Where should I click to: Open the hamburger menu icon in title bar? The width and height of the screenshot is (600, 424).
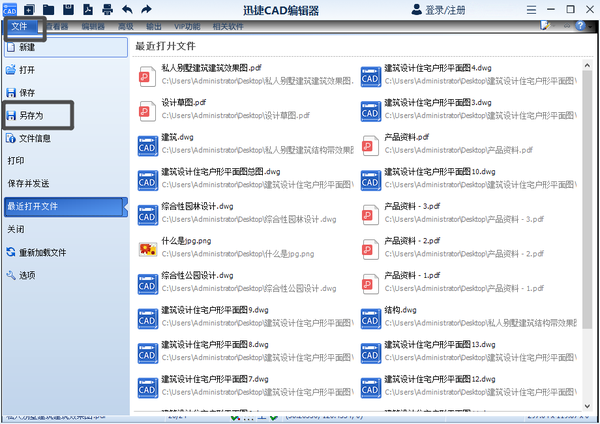point(531,9)
